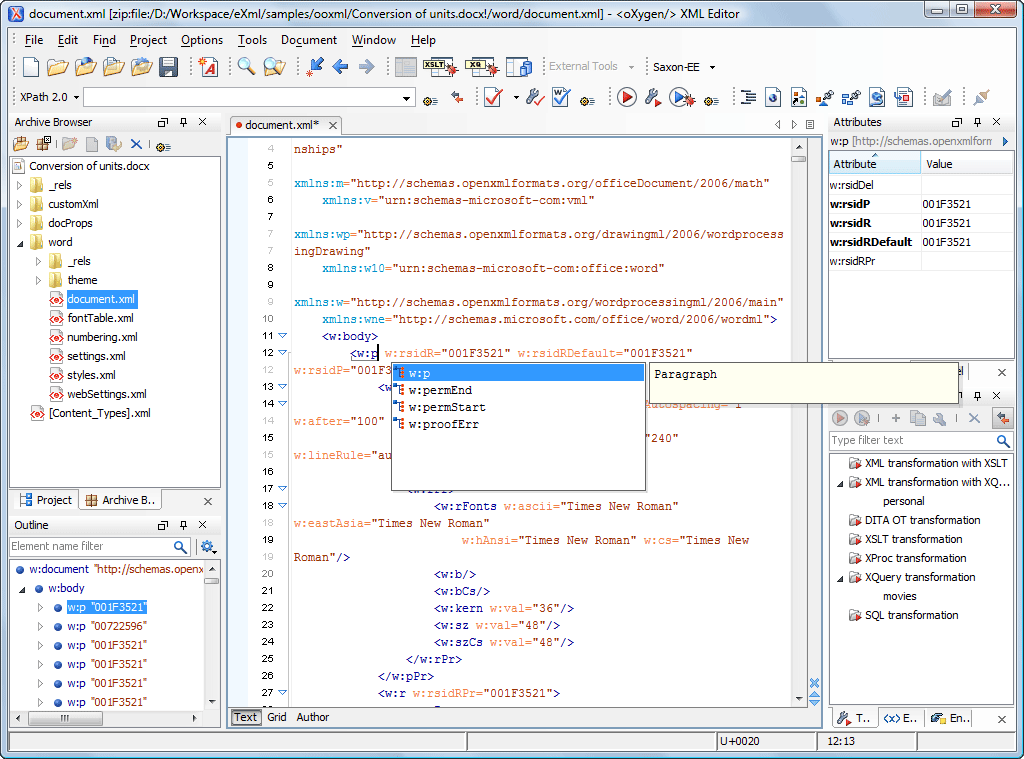Collapse the XQuery transformation tree node
Screen dimensions: 1024x759
[x=840, y=577]
